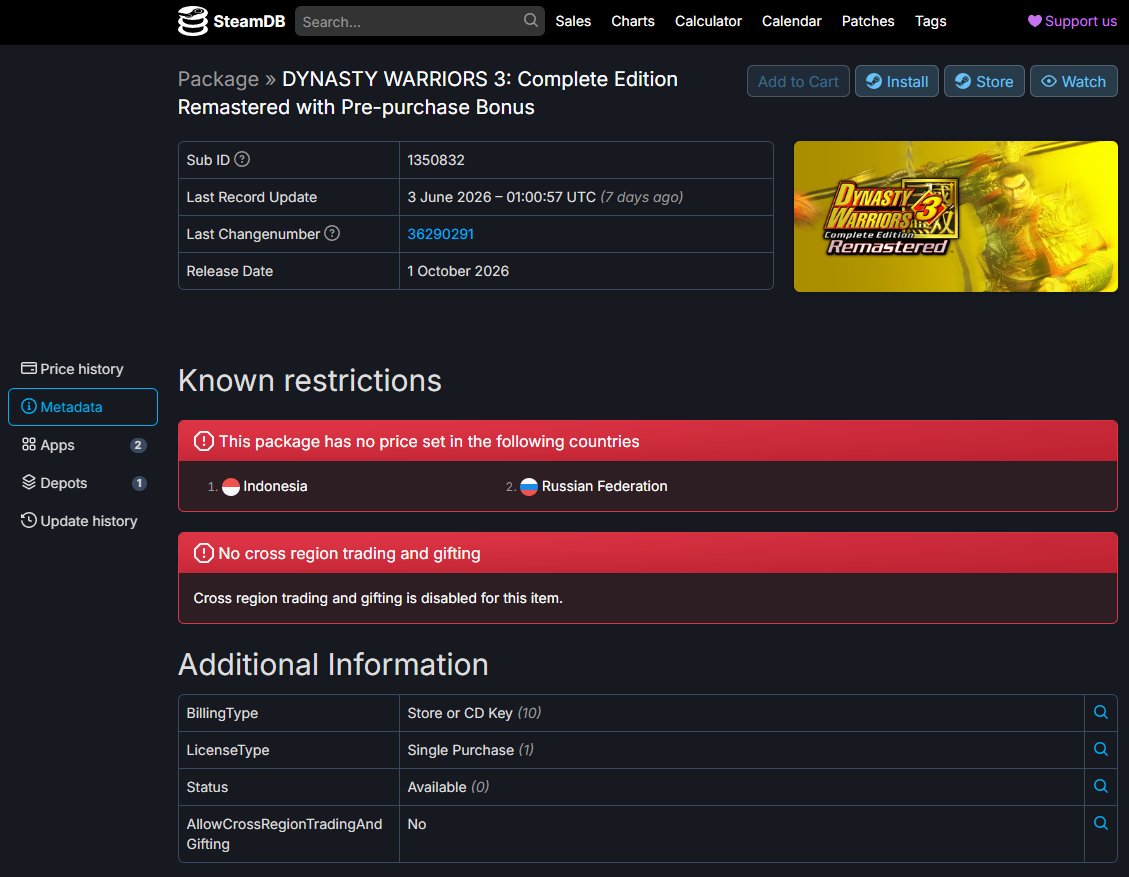This screenshot has width=1129, height=877.
Task: Go to Calculator in top navigation
Action: click(x=708, y=22)
